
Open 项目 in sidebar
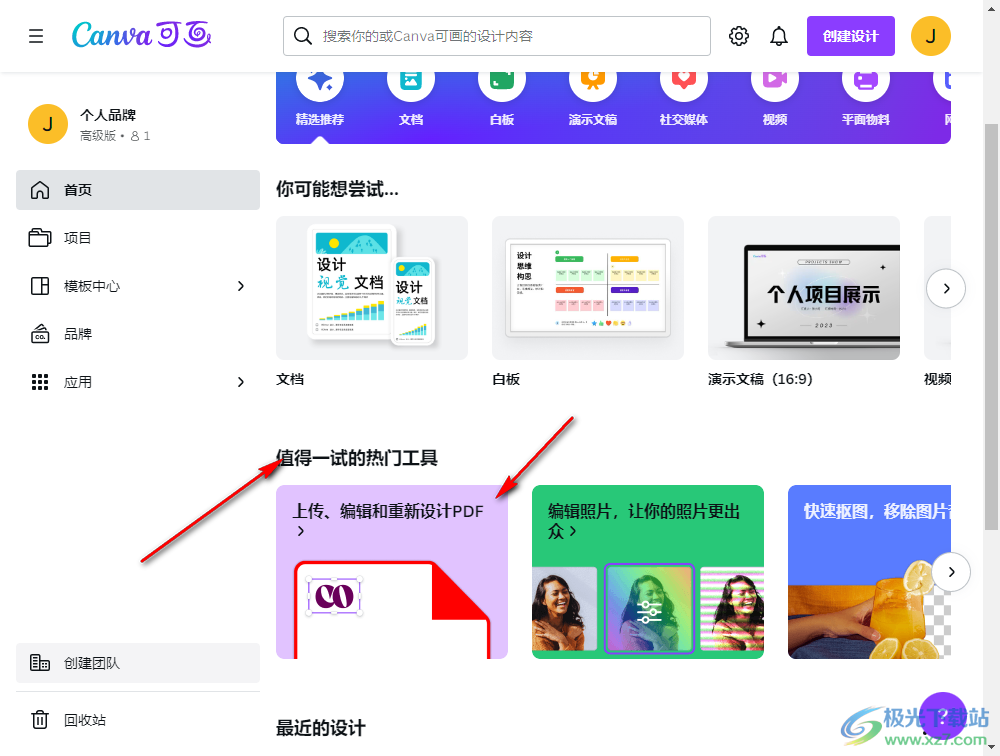click(x=138, y=238)
